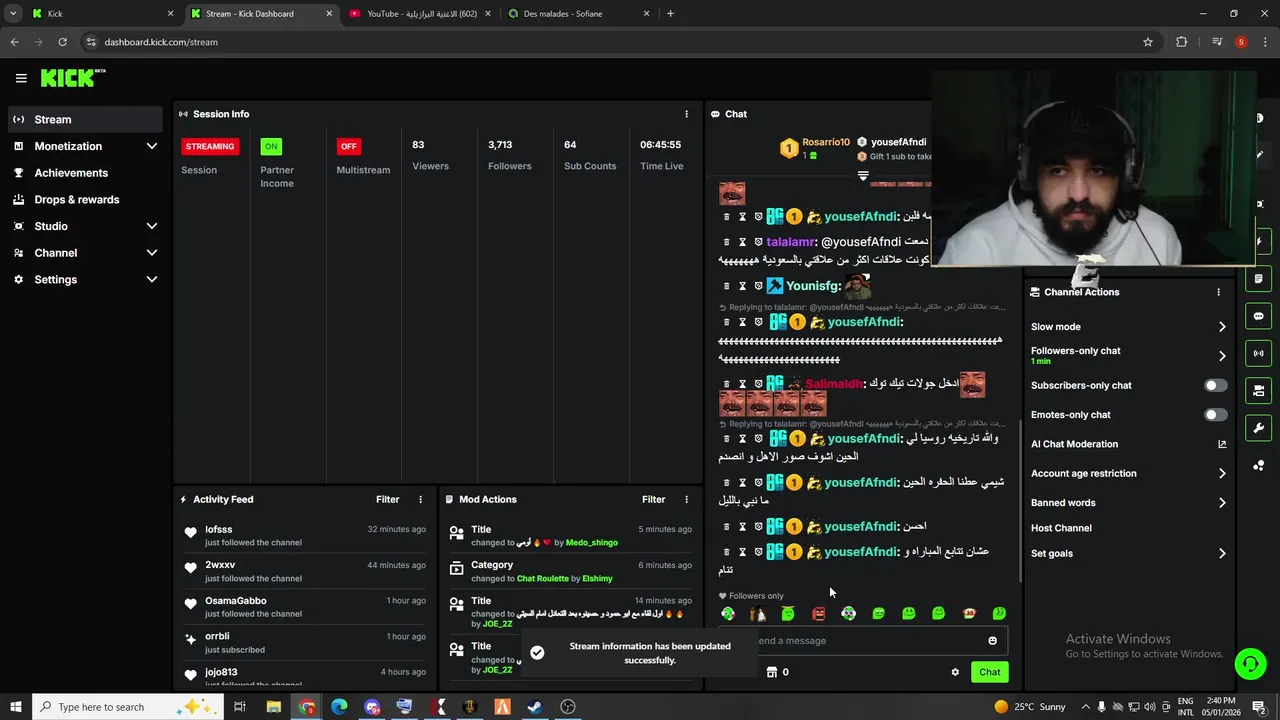Click the three-dots cluster icon in the right sidebar
This screenshot has height=720, width=1280.
point(1258,465)
